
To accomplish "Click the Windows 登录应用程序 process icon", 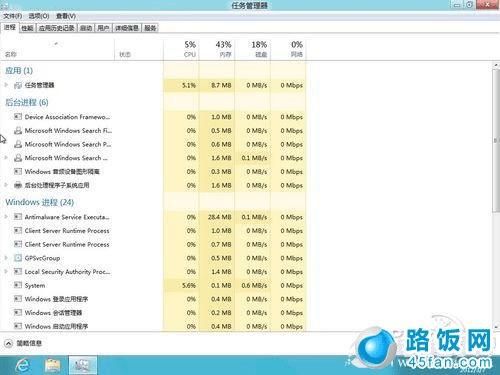I will tap(18, 299).
